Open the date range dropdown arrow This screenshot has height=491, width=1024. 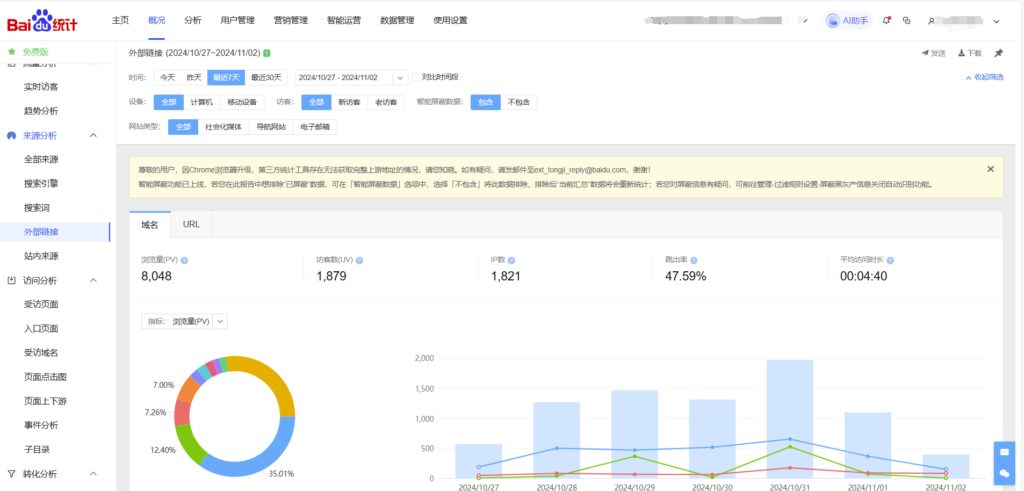[x=400, y=78]
